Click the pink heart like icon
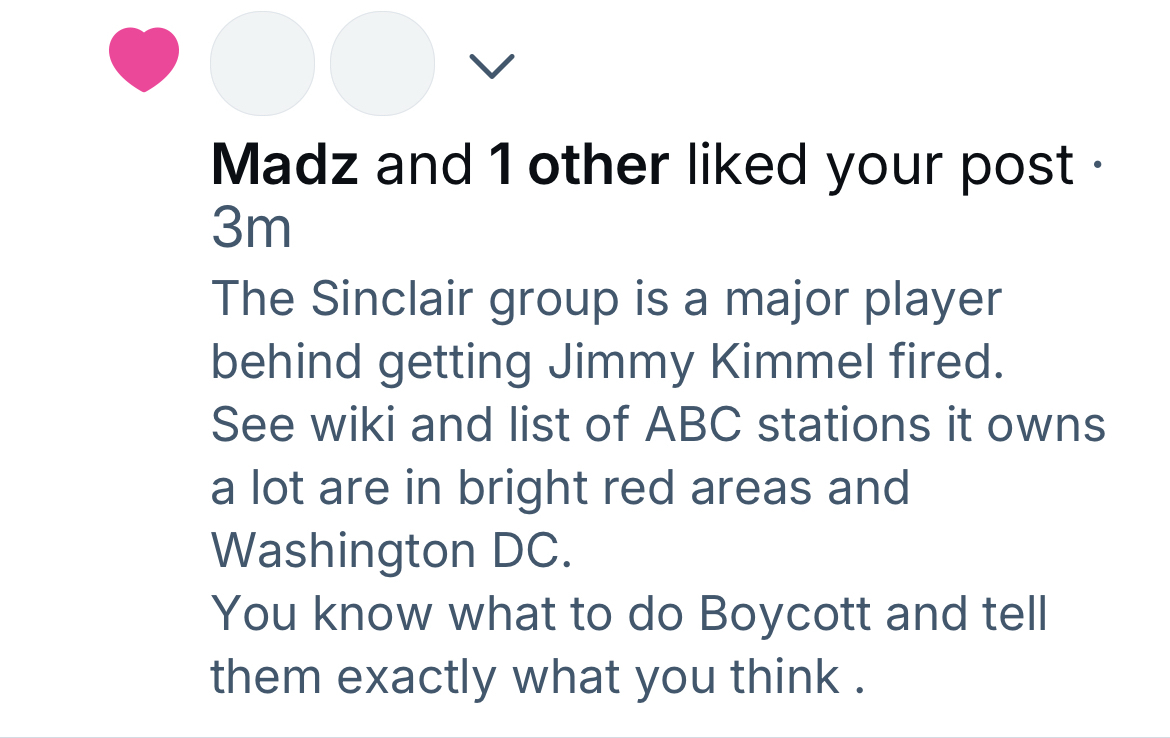 (x=144, y=60)
